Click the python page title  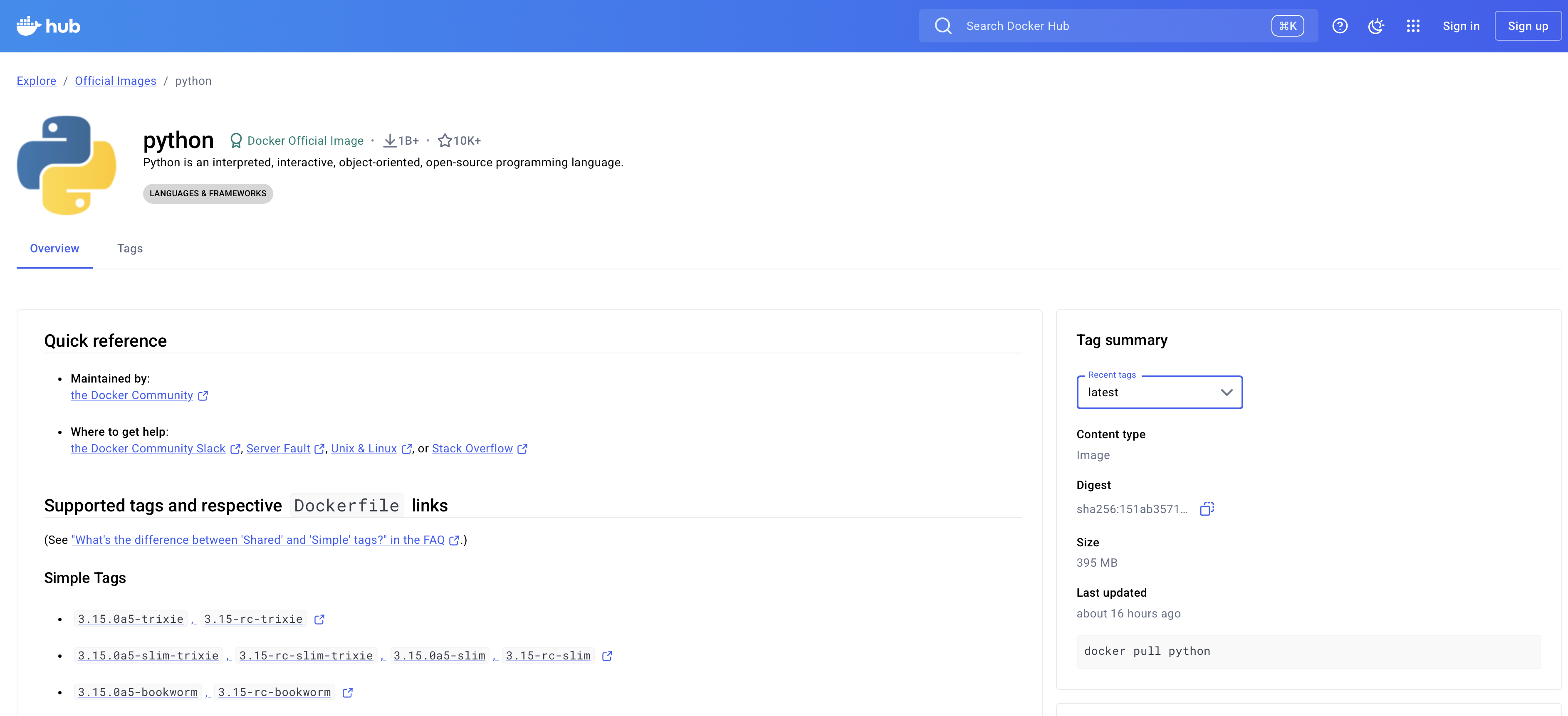pos(178,141)
